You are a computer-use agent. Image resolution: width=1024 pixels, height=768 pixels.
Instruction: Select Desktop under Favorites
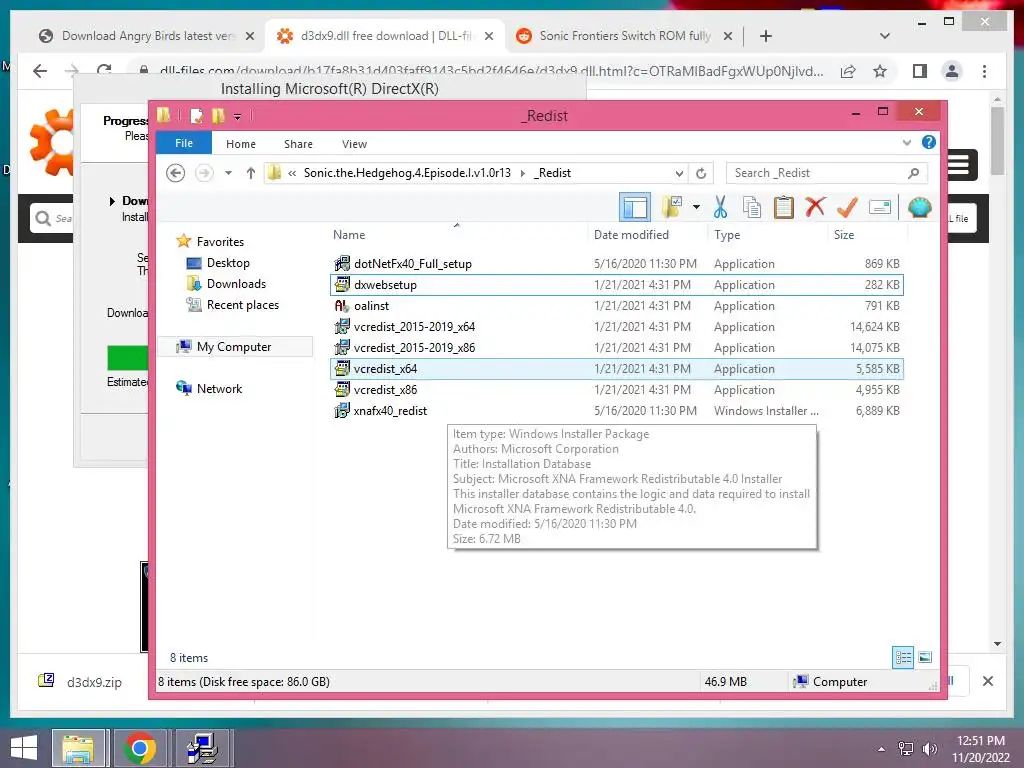(x=228, y=263)
